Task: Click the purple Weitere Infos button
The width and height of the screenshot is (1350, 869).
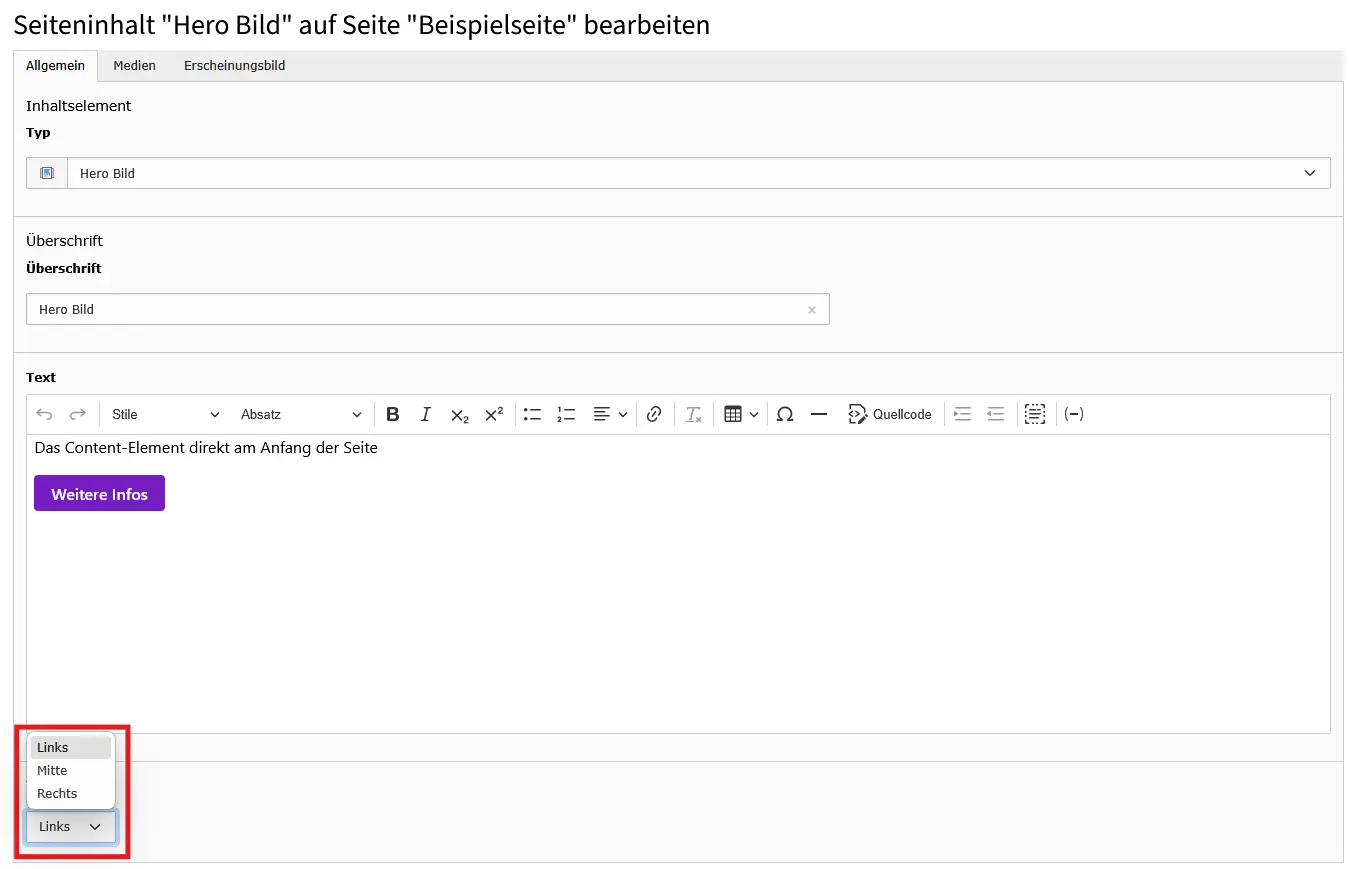Action: pos(99,494)
